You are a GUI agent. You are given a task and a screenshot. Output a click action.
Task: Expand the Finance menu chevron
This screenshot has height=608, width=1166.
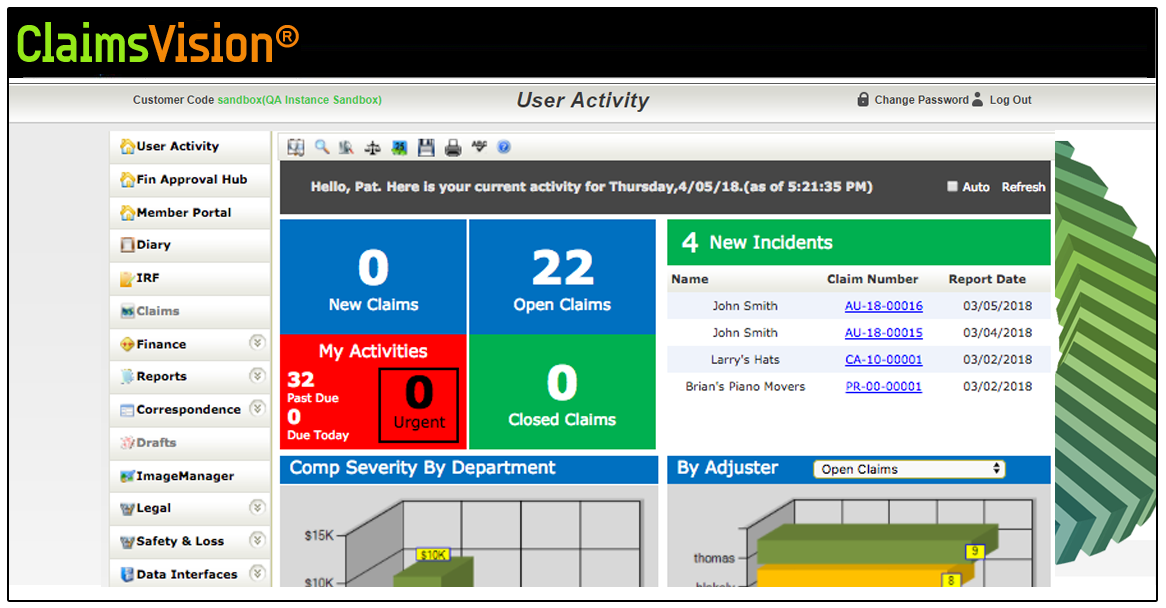tap(257, 343)
